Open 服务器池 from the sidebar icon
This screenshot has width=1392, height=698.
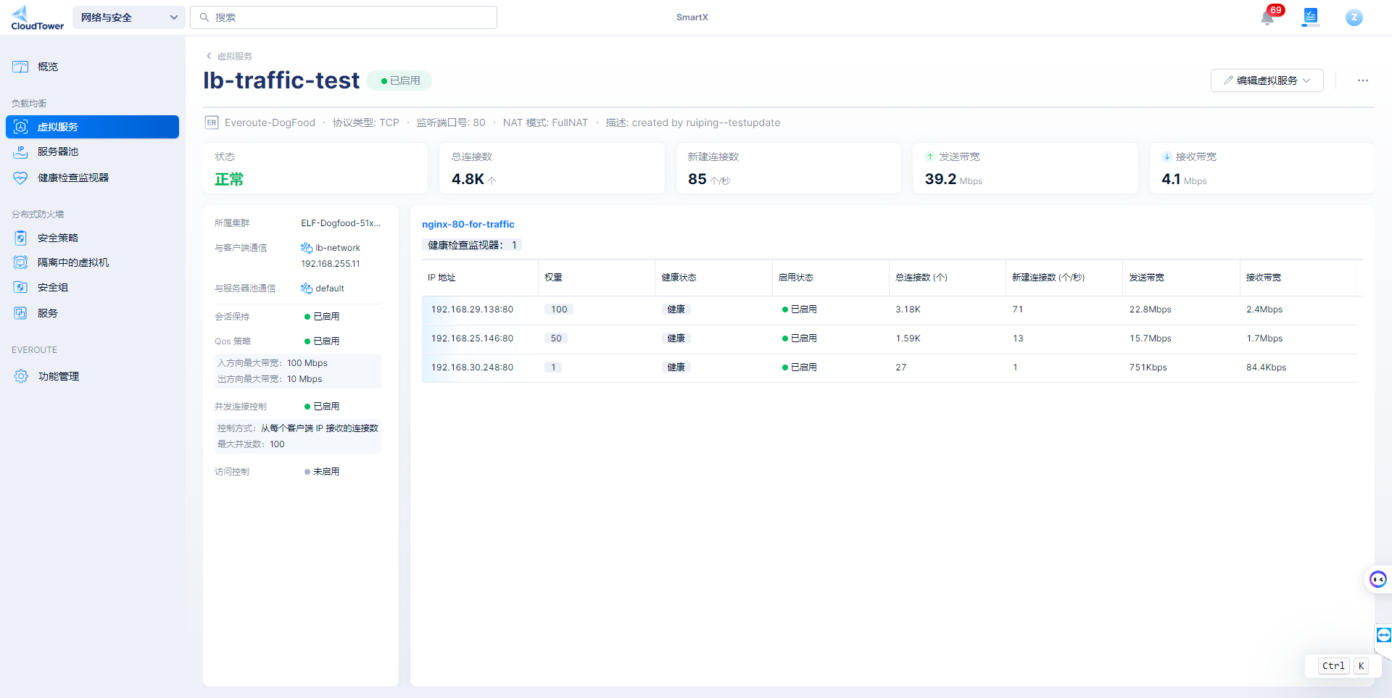click(22, 153)
